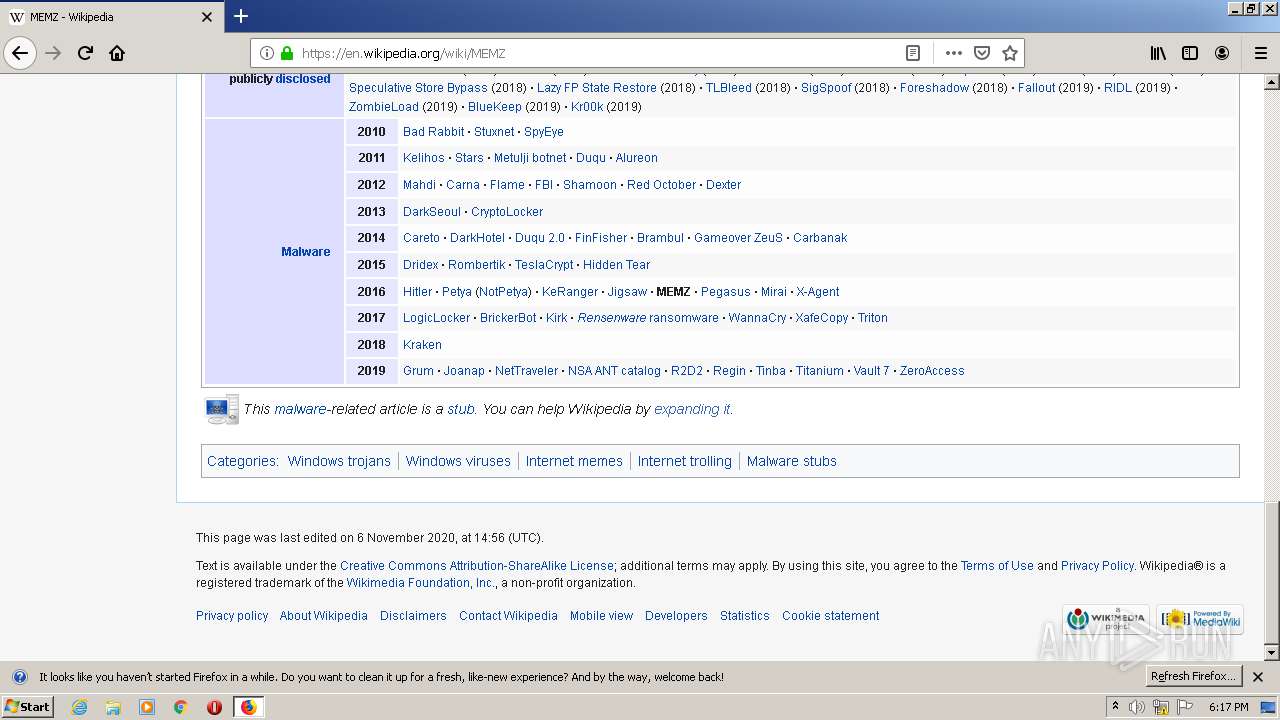
Task: Open Windows trojans category
Action: (x=339, y=461)
